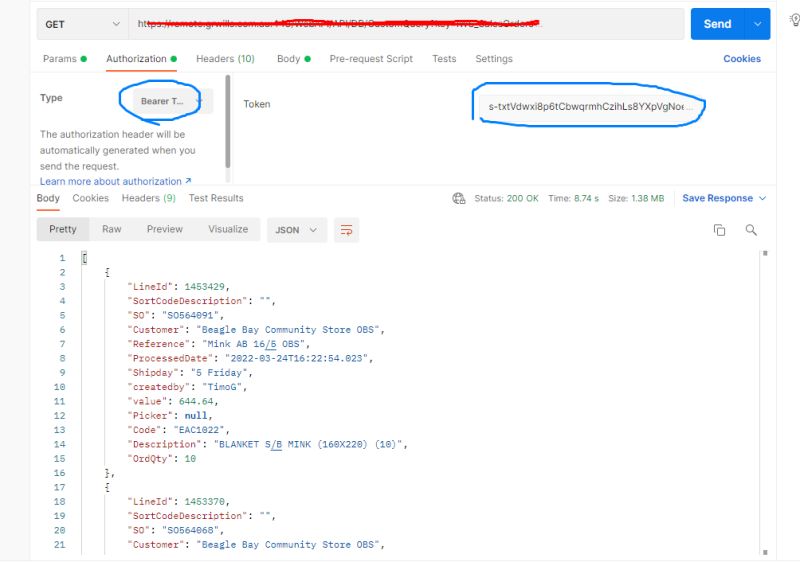Click the Status: 200 OK text

pyautogui.click(x=506, y=198)
